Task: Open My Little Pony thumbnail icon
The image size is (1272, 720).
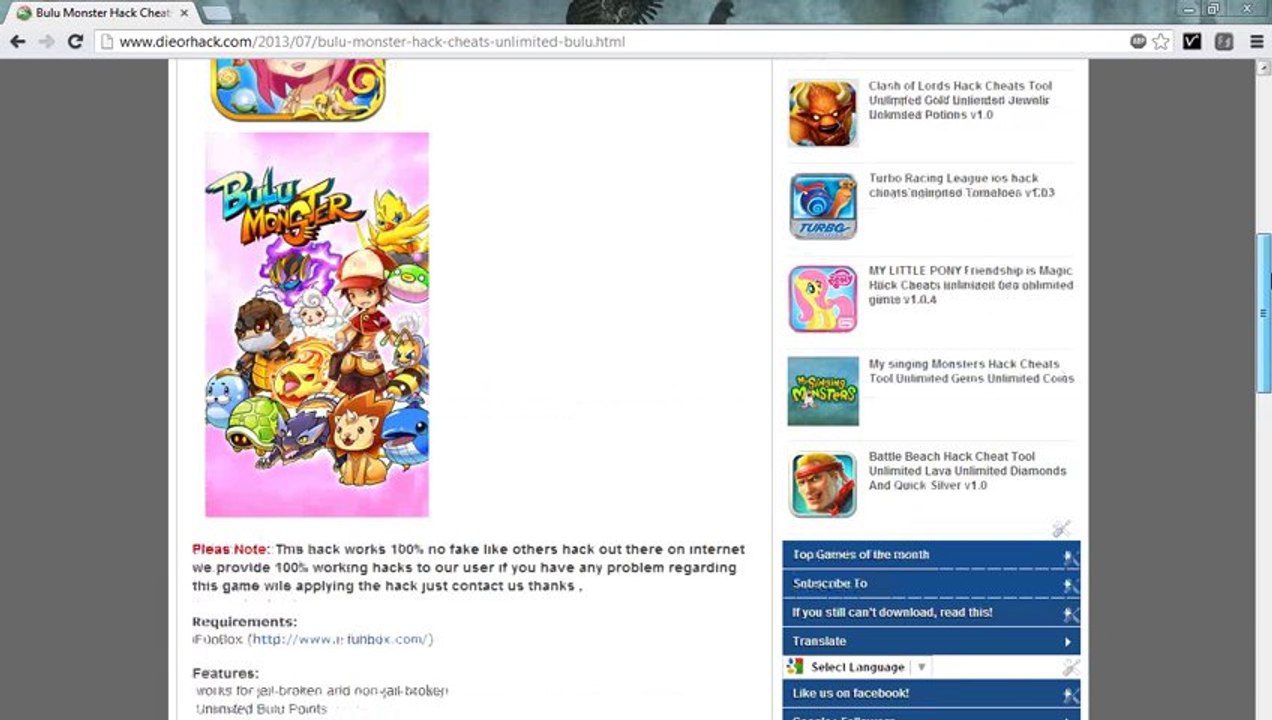Action: 823,298
